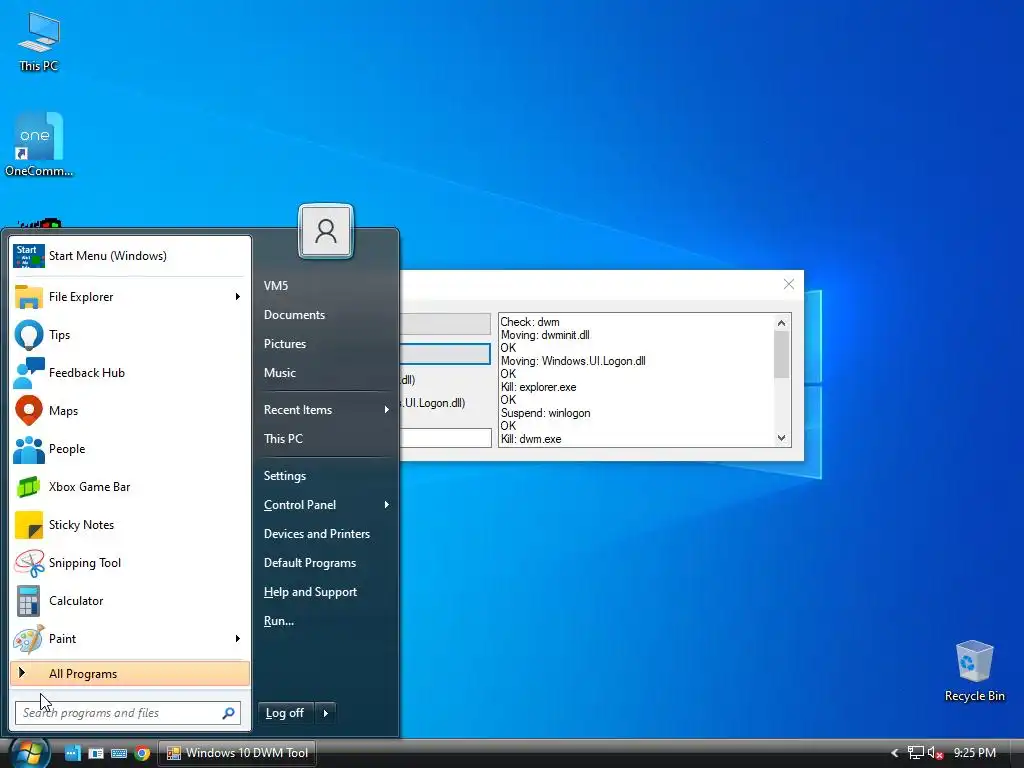Launch the Maps app
This screenshot has height=768, width=1024.
[x=130, y=411]
